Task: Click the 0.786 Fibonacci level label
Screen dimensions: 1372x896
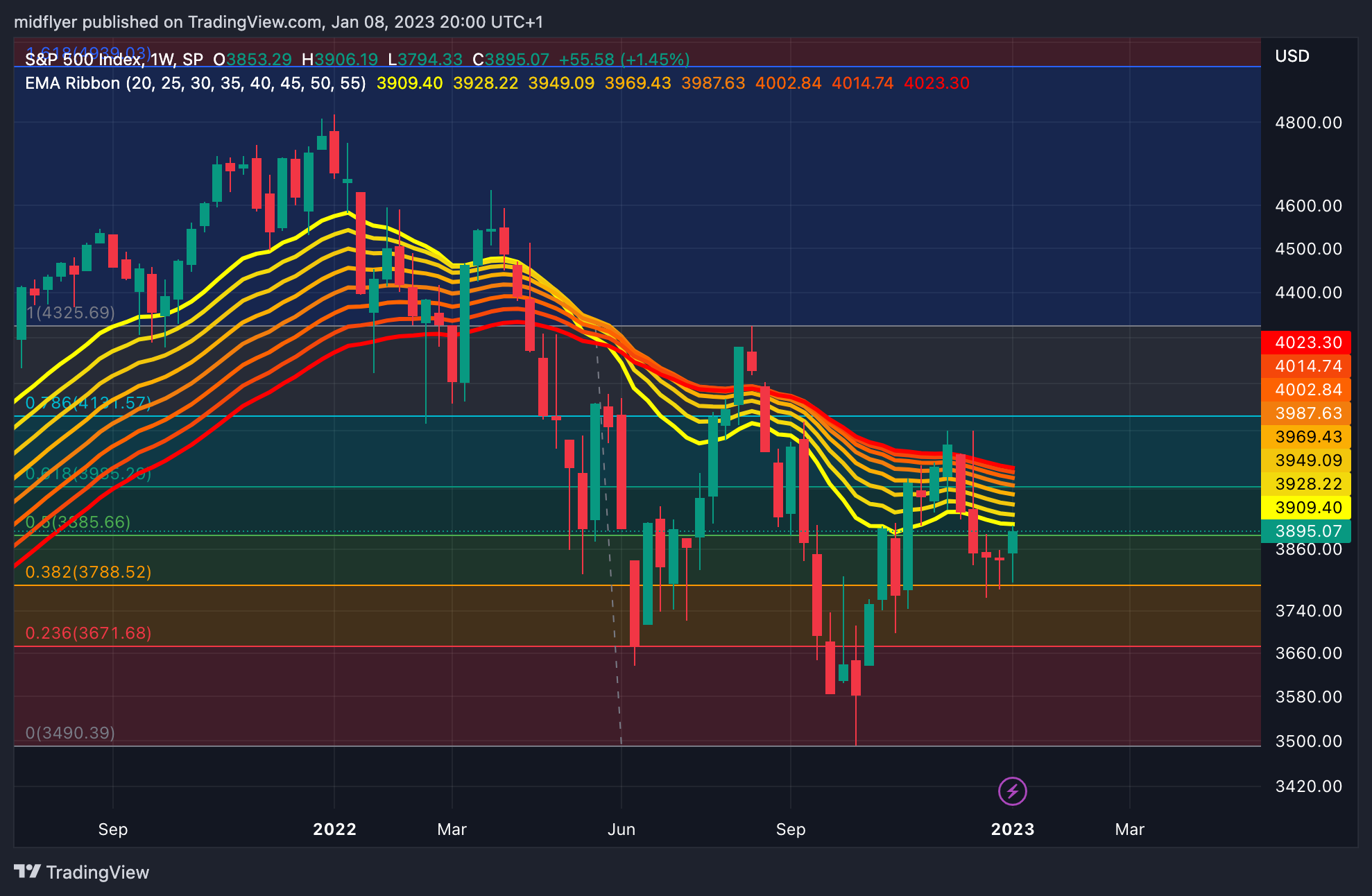Action: point(88,403)
